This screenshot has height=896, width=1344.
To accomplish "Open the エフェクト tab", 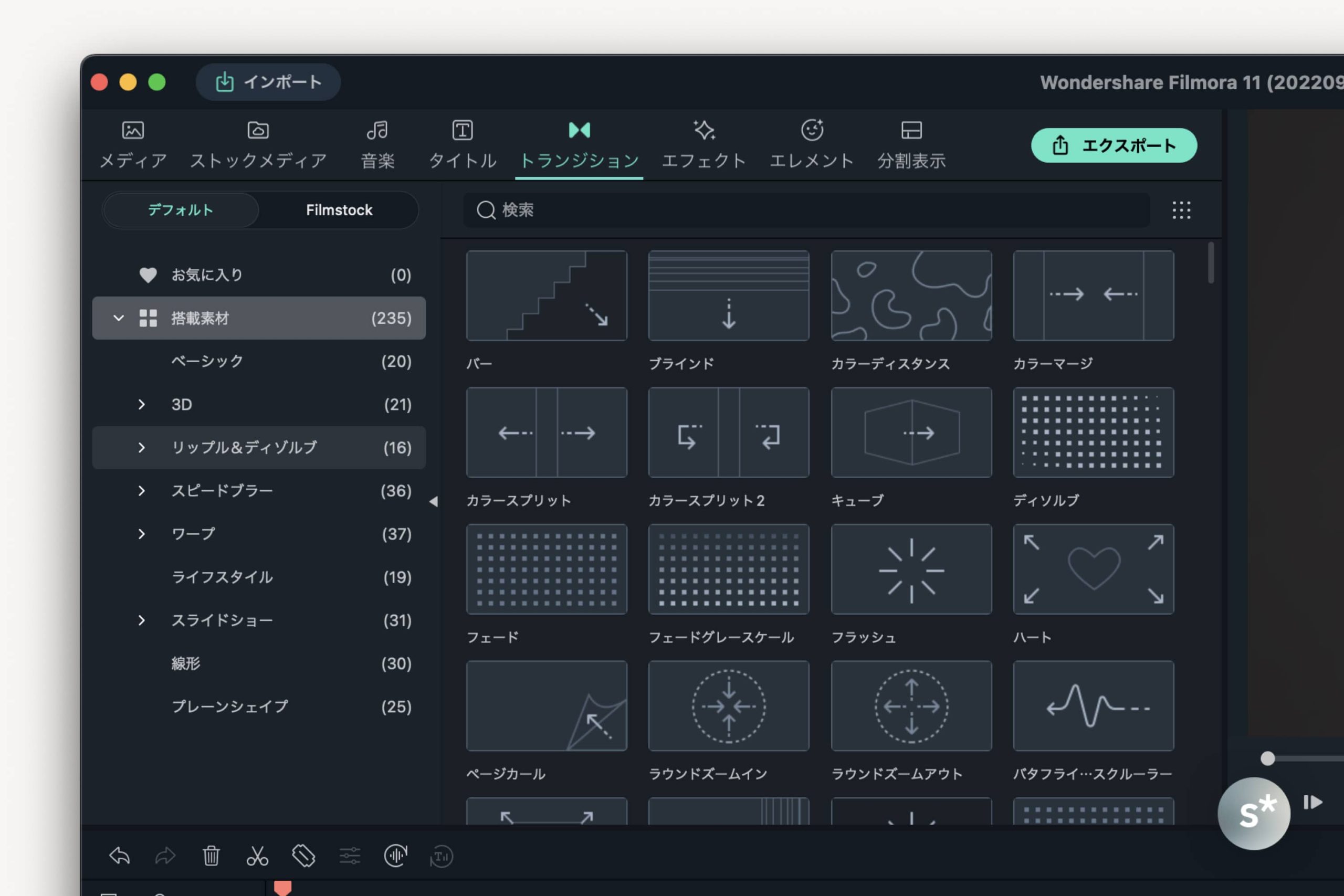I will (703, 145).
